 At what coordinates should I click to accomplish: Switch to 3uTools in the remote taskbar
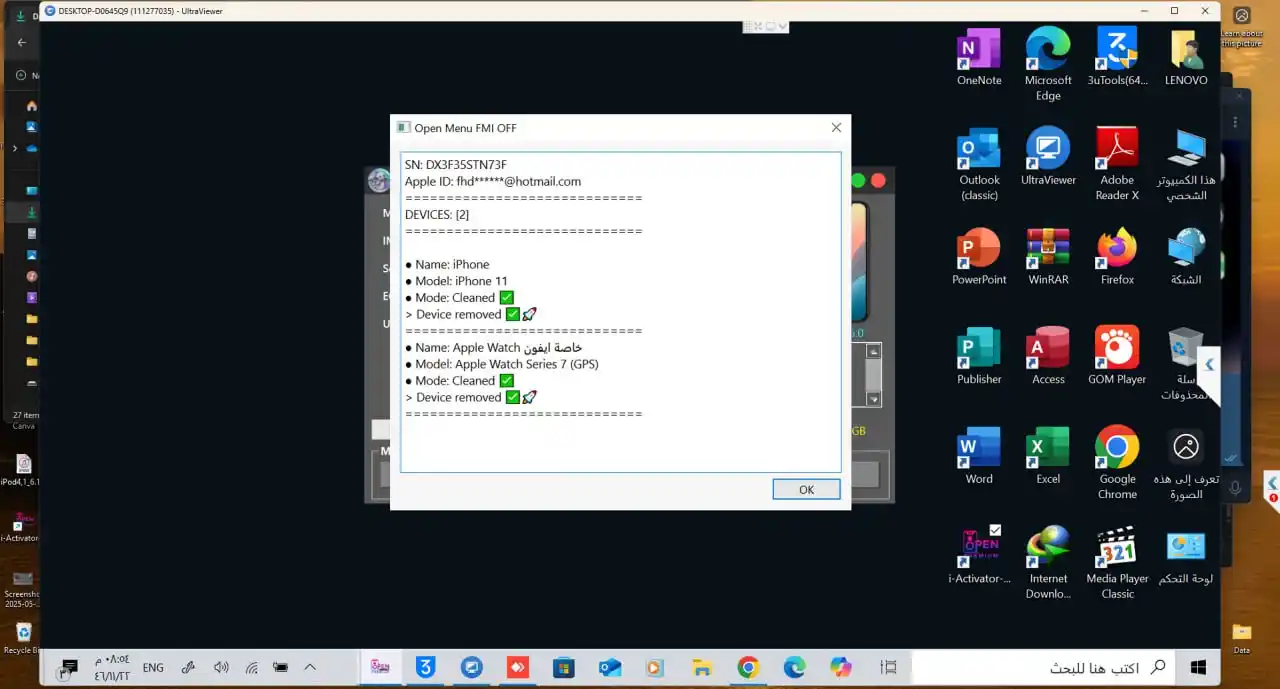pos(426,667)
